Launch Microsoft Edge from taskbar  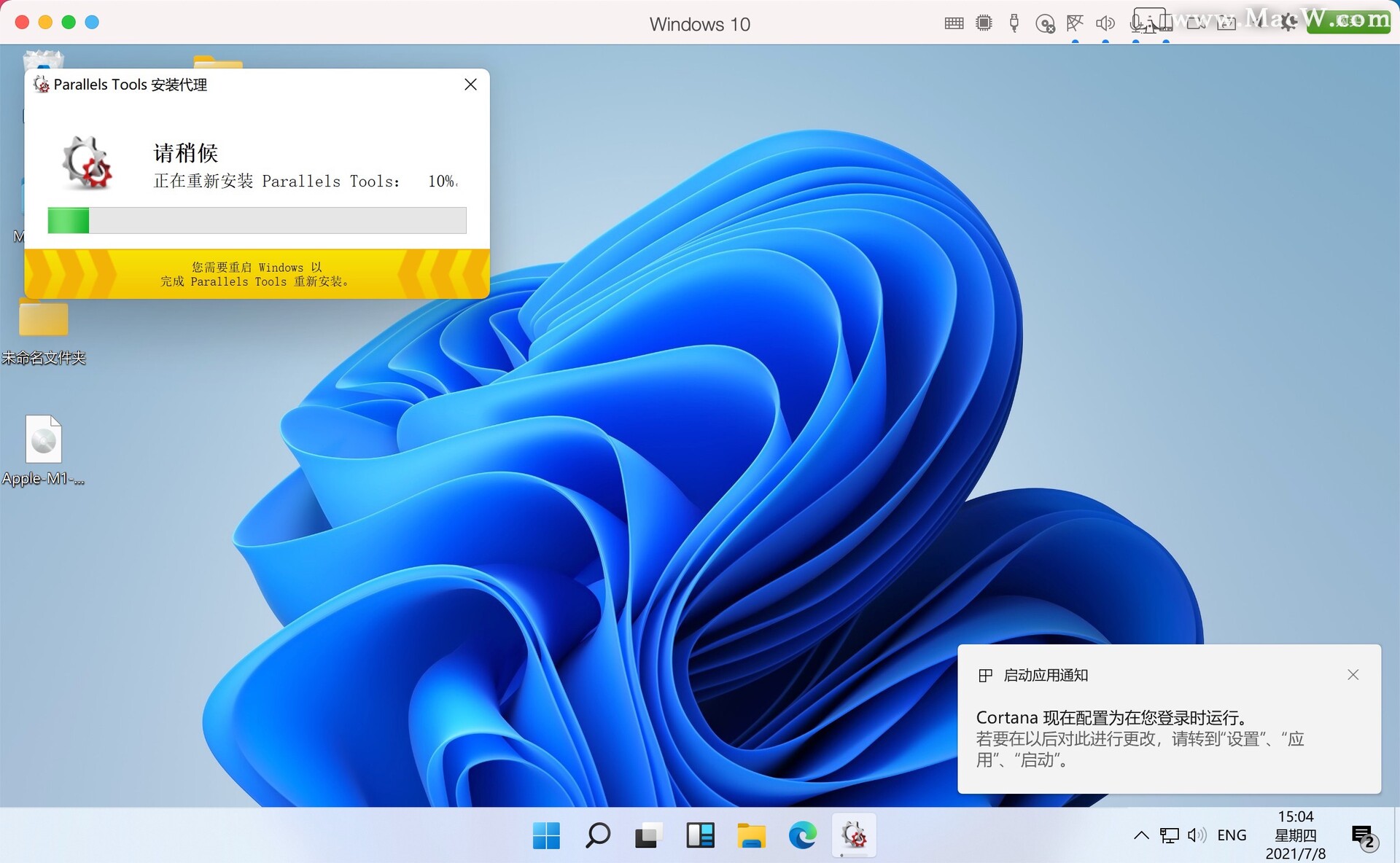[802, 835]
